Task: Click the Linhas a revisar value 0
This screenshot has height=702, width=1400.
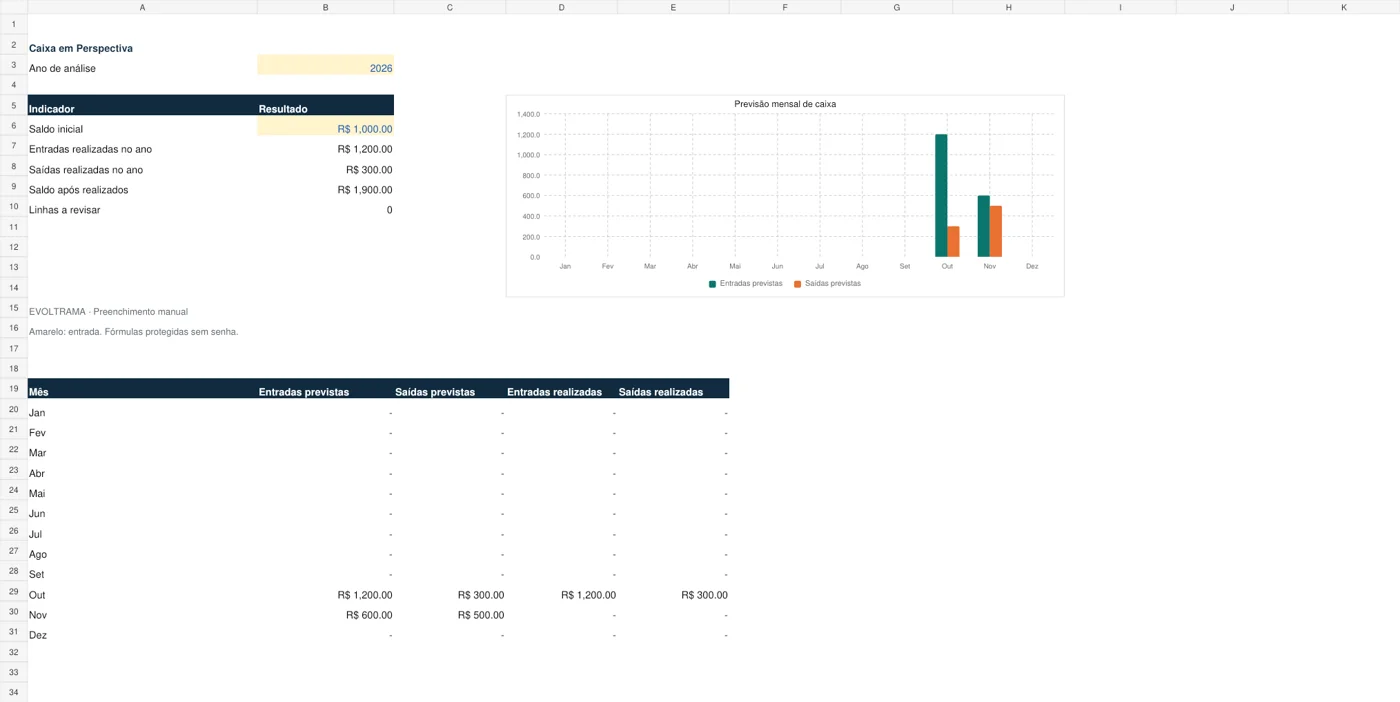Action: pyautogui.click(x=389, y=210)
